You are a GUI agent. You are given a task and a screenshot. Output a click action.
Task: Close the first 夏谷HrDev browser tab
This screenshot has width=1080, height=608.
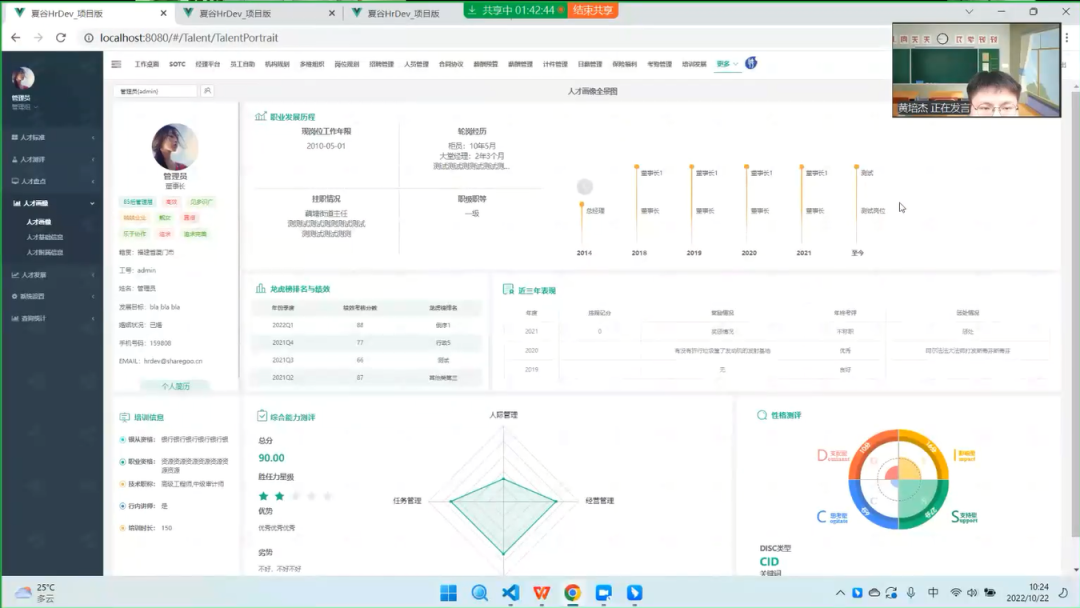[x=163, y=13]
